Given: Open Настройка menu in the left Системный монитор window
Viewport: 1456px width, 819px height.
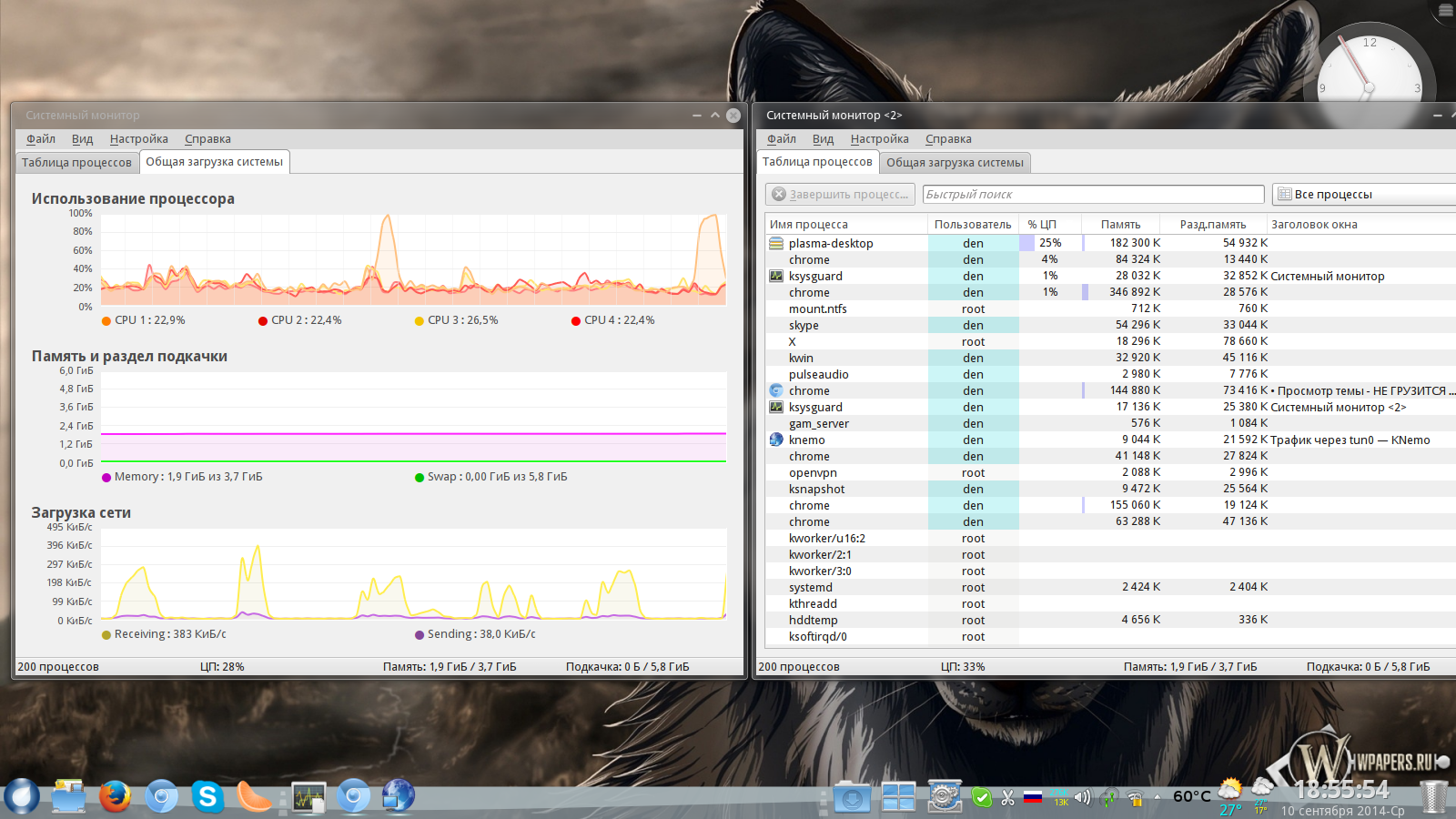Looking at the screenshot, I should [x=139, y=139].
